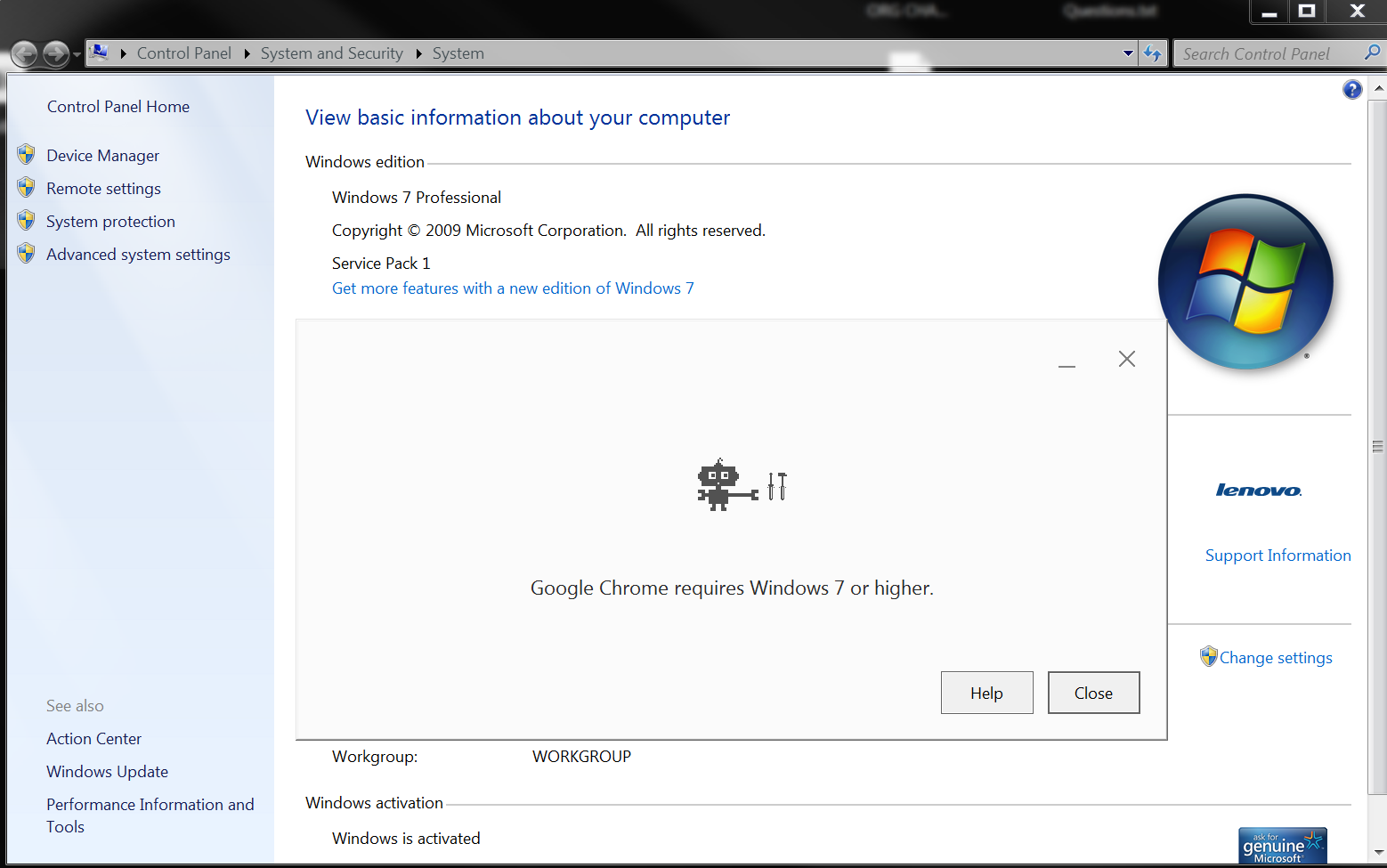Image resolution: width=1387 pixels, height=868 pixels.
Task: Click the magnifier search icon
Action: tap(1372, 53)
